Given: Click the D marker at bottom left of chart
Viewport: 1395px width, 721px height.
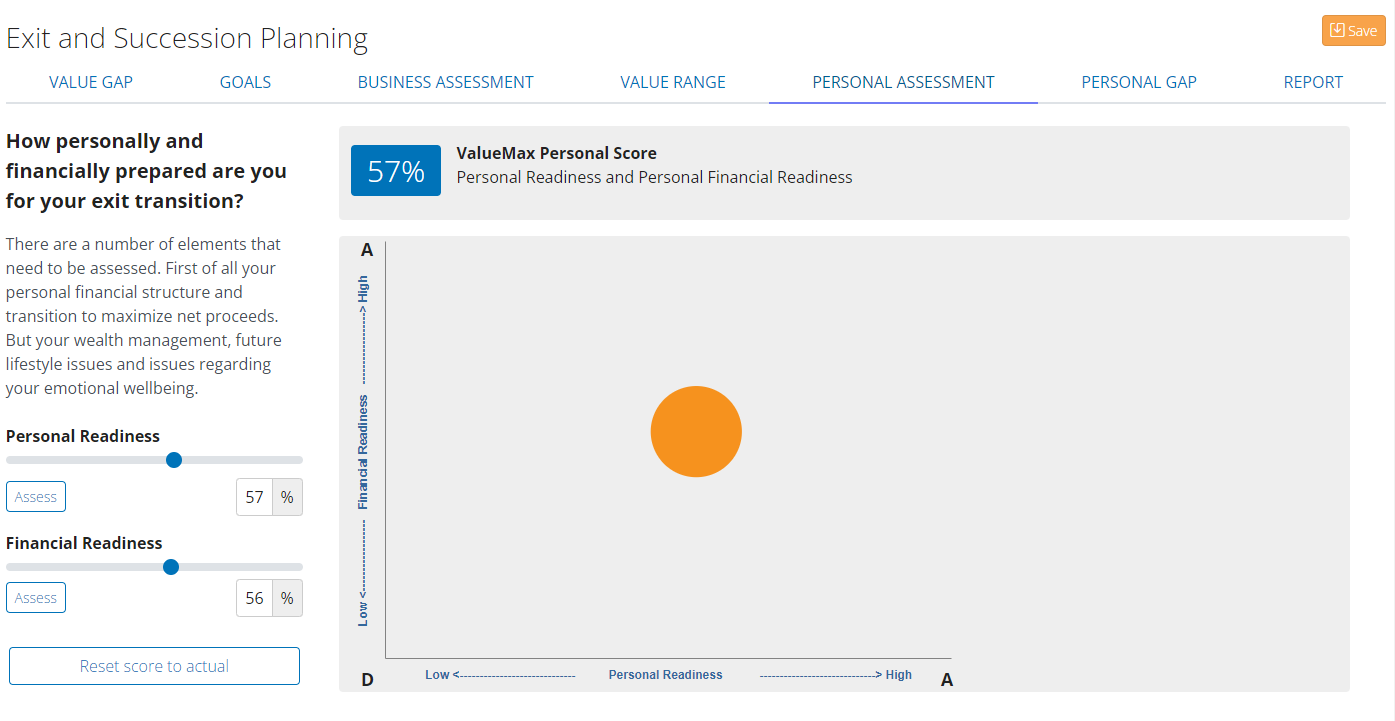Looking at the screenshot, I should (367, 678).
